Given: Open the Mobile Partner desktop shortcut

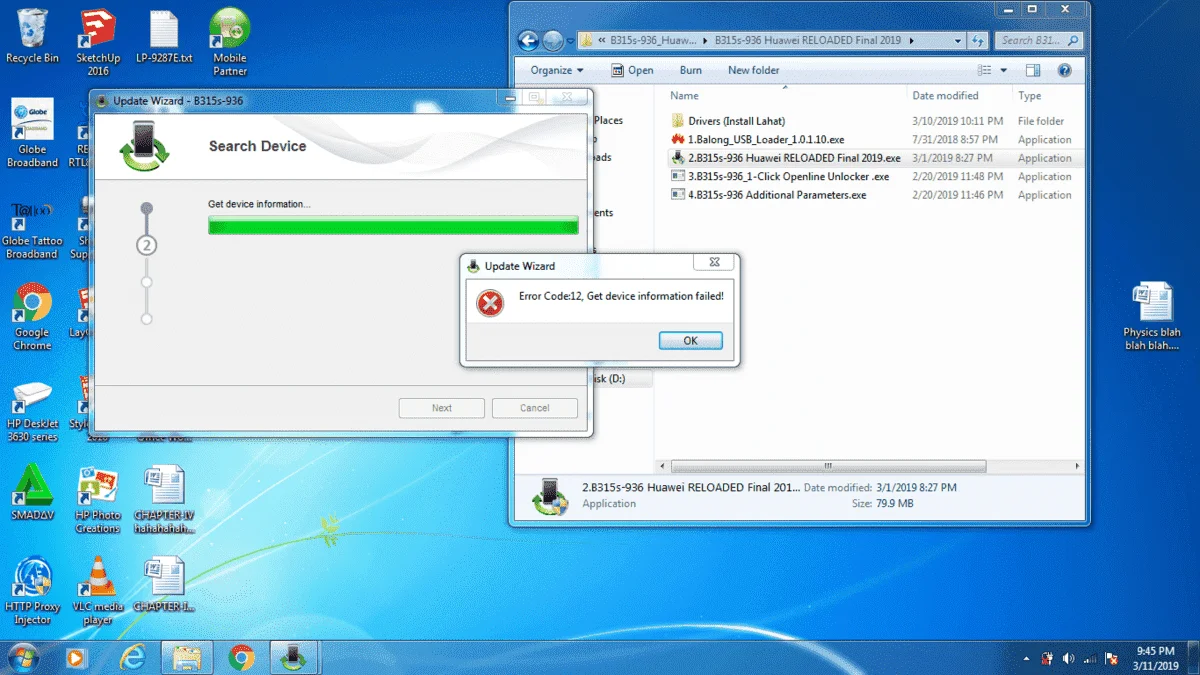Looking at the screenshot, I should point(230,43).
